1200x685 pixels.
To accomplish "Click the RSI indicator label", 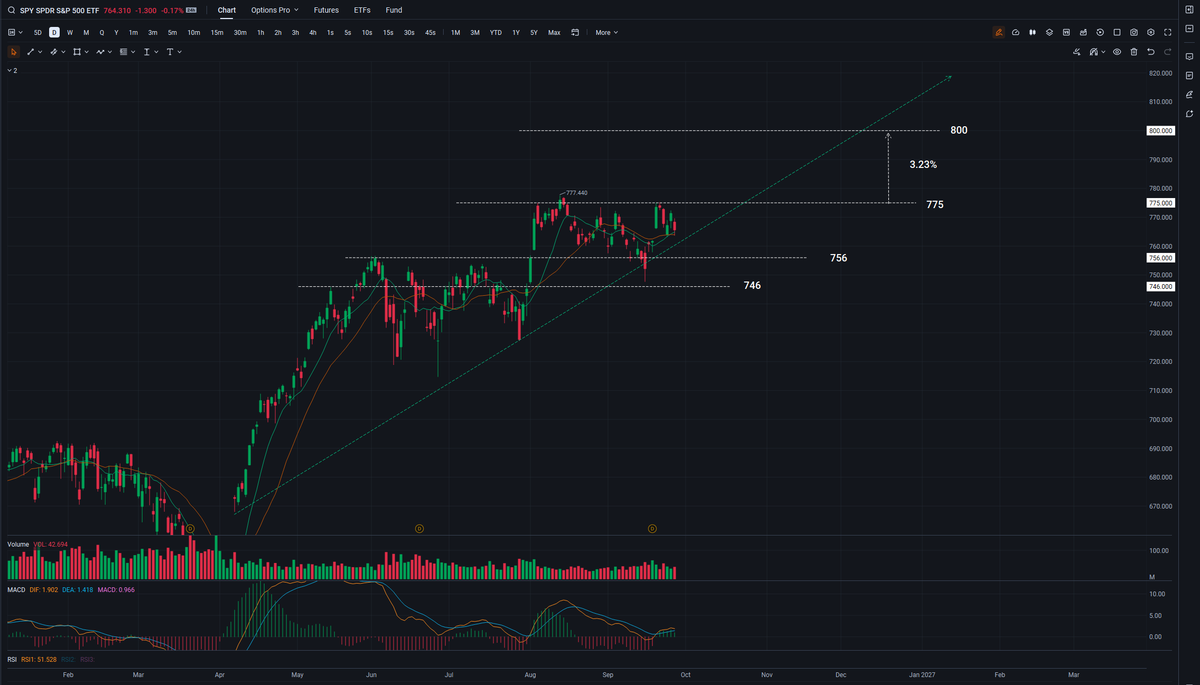I will point(12,659).
